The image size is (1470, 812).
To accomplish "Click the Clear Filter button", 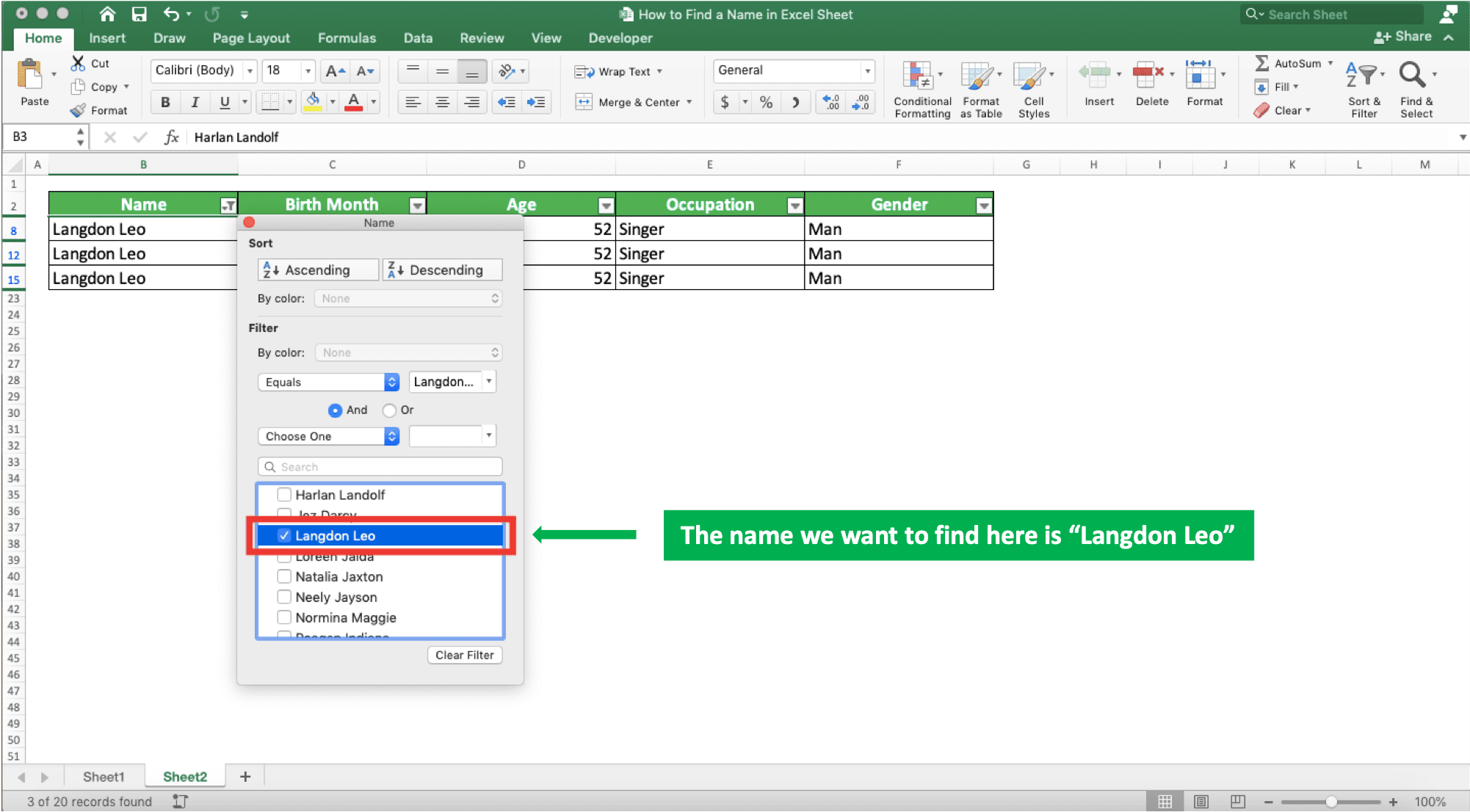I will [464, 654].
